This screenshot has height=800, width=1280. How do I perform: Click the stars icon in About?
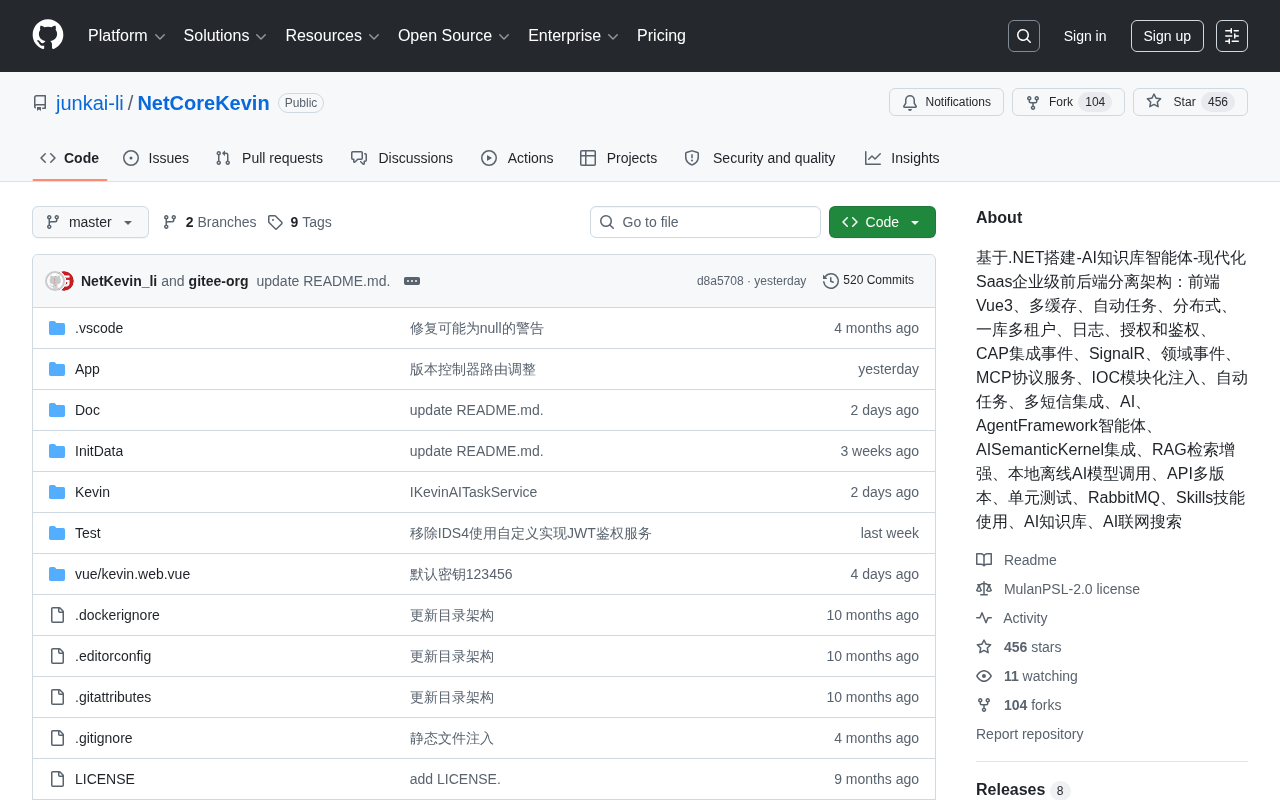[984, 647]
